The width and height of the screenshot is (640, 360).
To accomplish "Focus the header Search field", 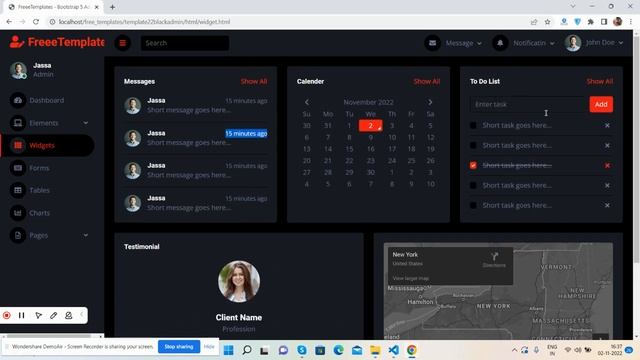I will pos(184,43).
